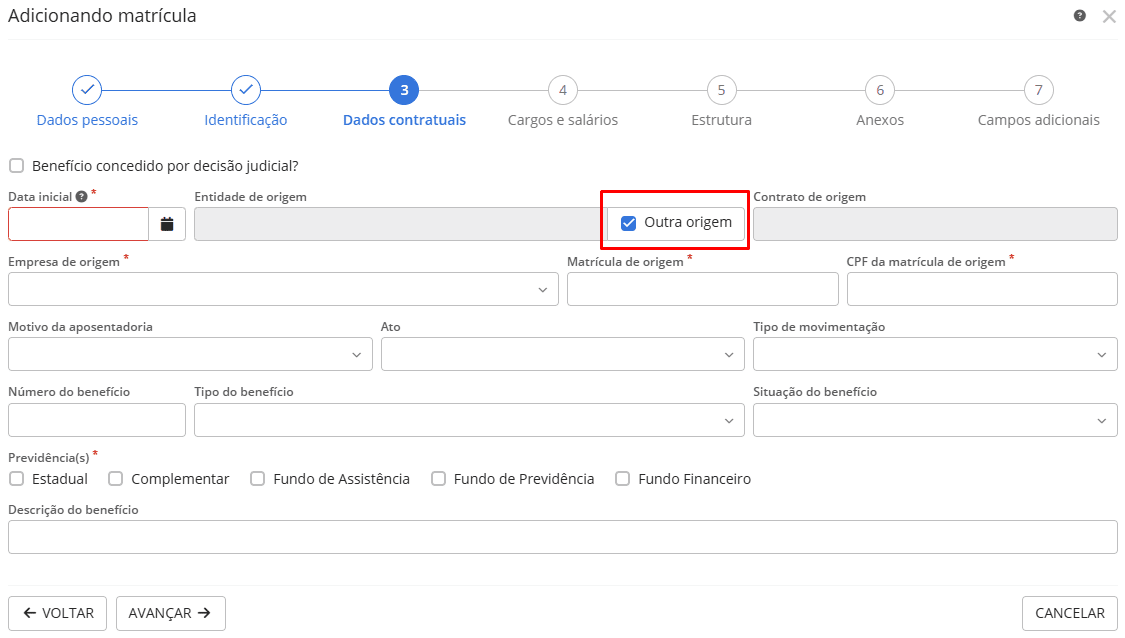
Task: Check the Fundo de Previdência option
Action: click(x=438, y=479)
